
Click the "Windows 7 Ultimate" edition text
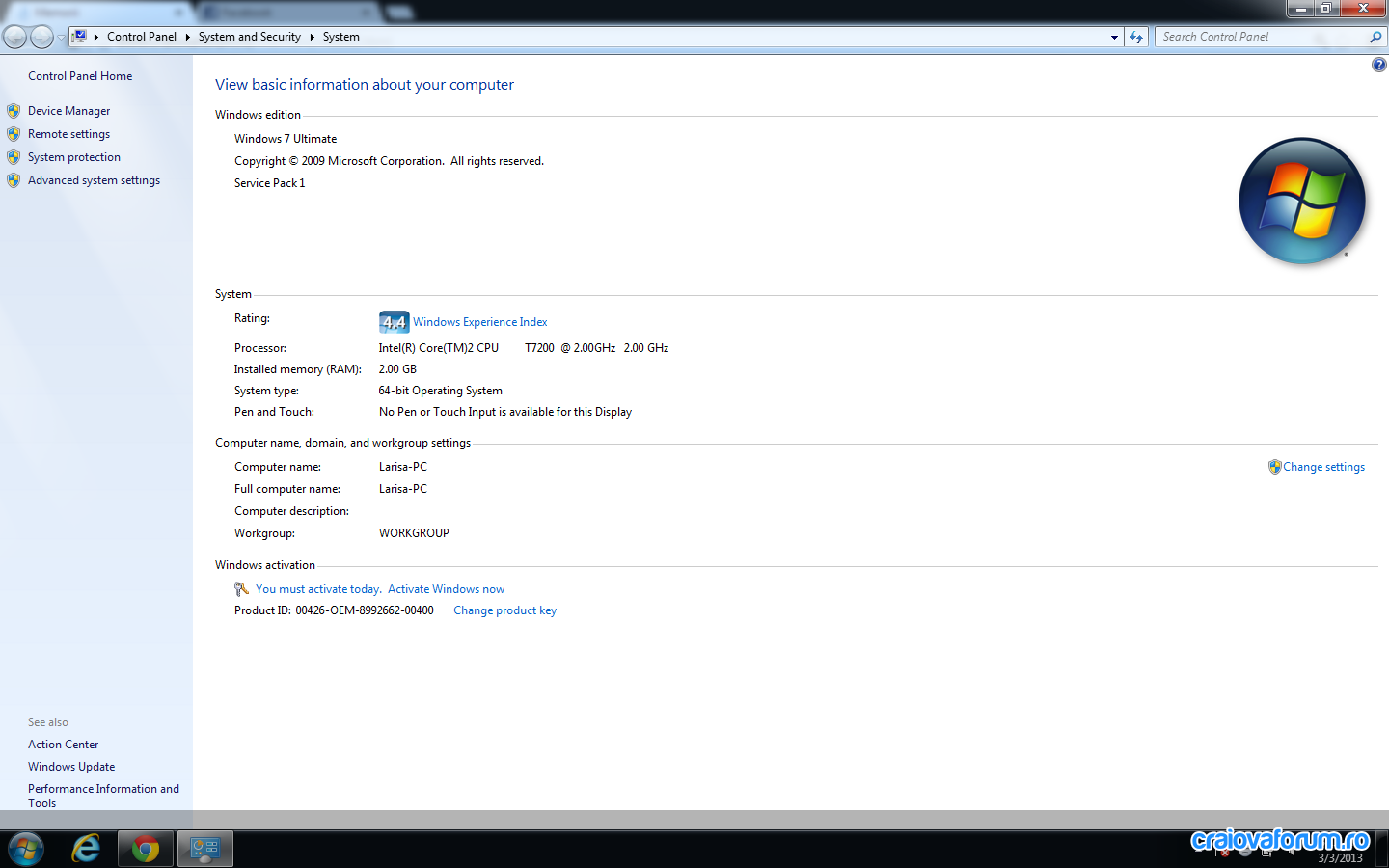tap(286, 139)
